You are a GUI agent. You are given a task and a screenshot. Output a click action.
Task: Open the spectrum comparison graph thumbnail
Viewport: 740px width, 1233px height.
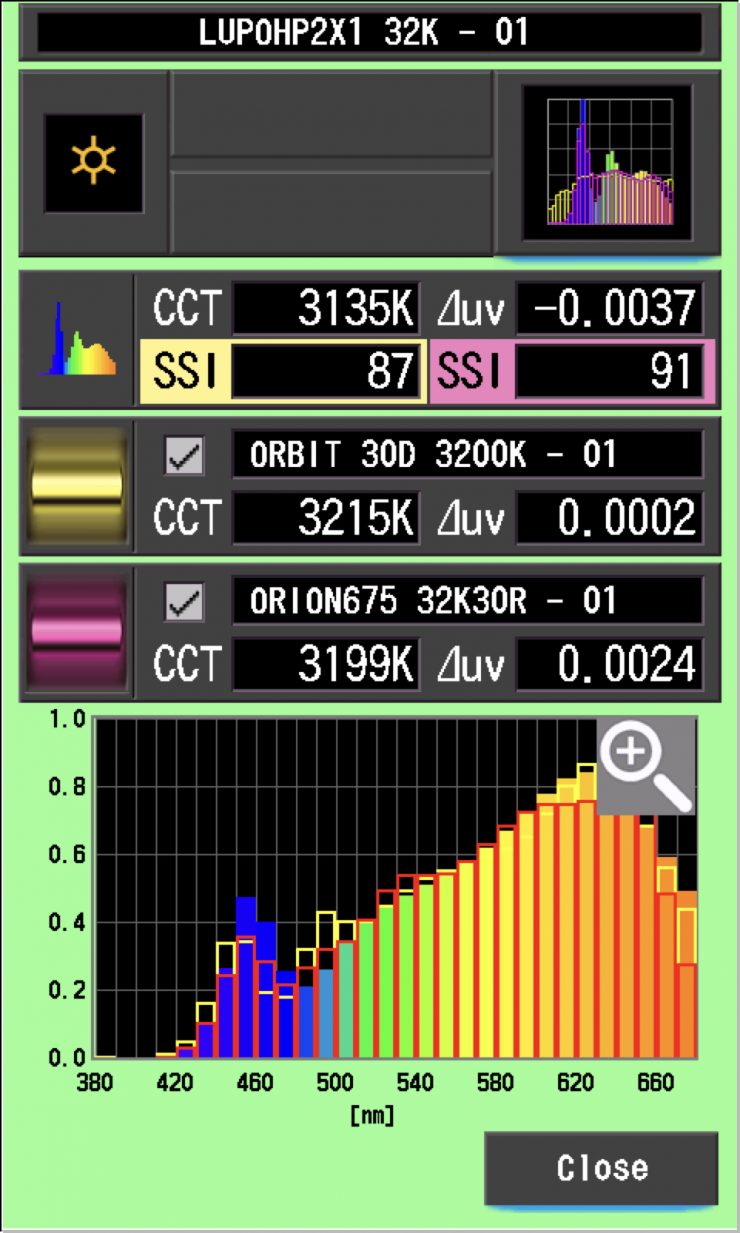[609, 163]
